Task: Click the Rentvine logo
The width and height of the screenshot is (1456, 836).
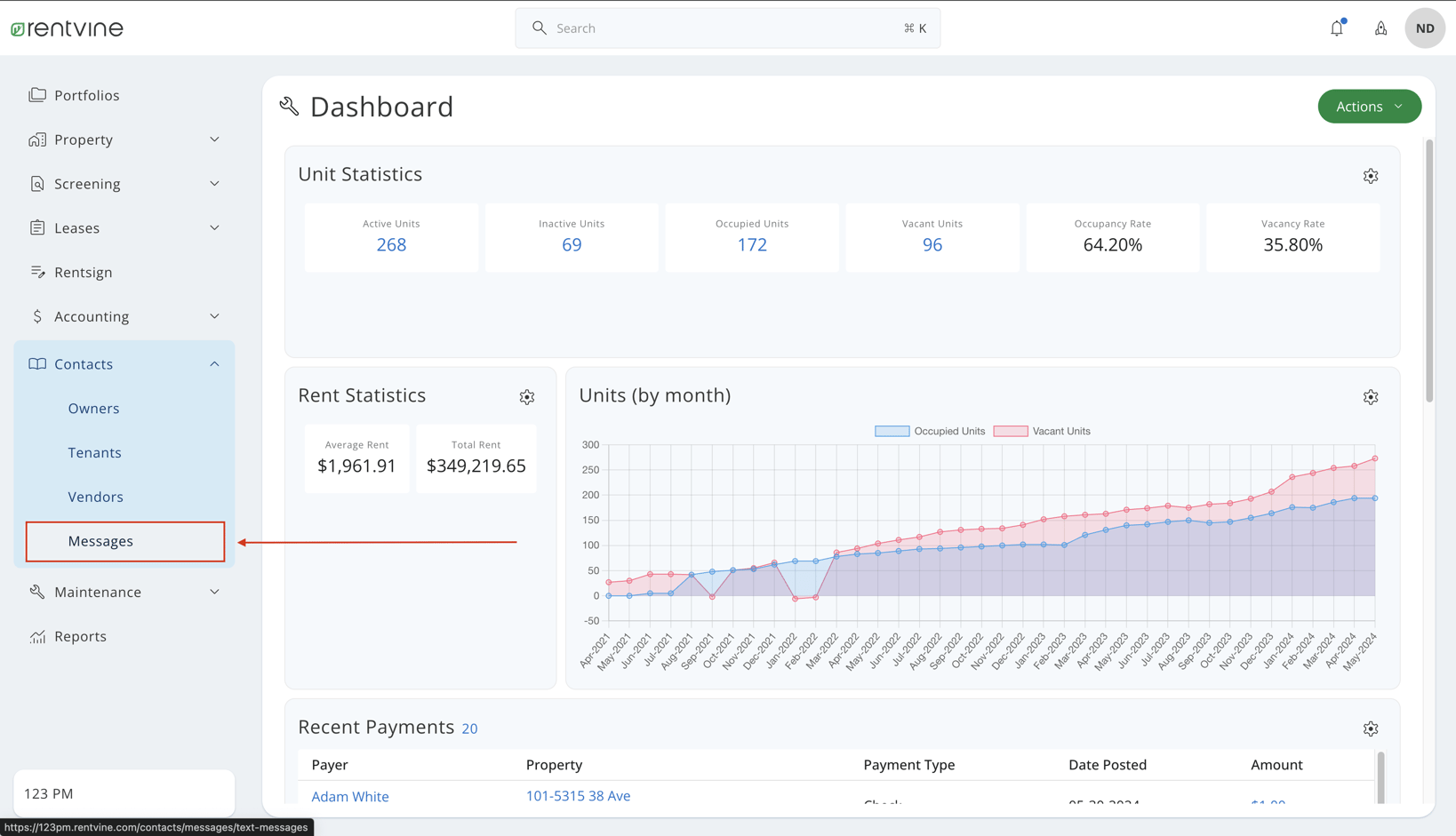Action: pyautogui.click(x=68, y=28)
